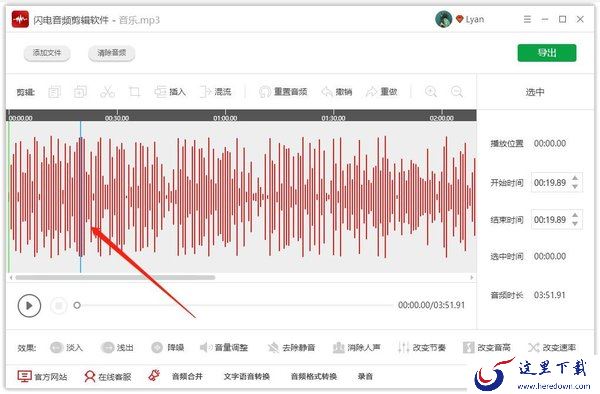Click the 播放位置 00:00.00 value

point(550,143)
